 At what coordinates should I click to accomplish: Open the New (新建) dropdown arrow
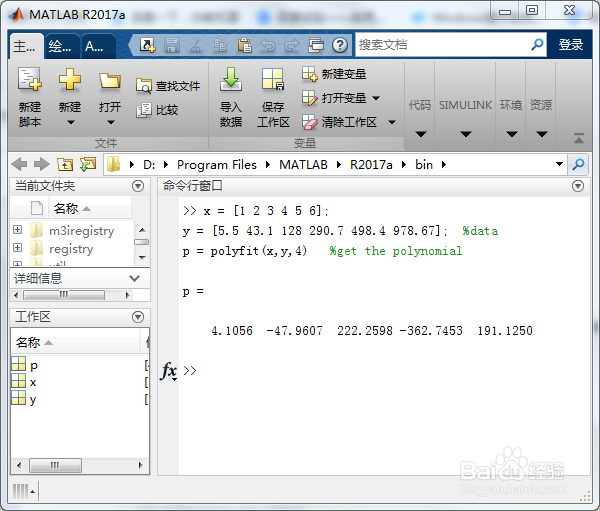point(71,122)
